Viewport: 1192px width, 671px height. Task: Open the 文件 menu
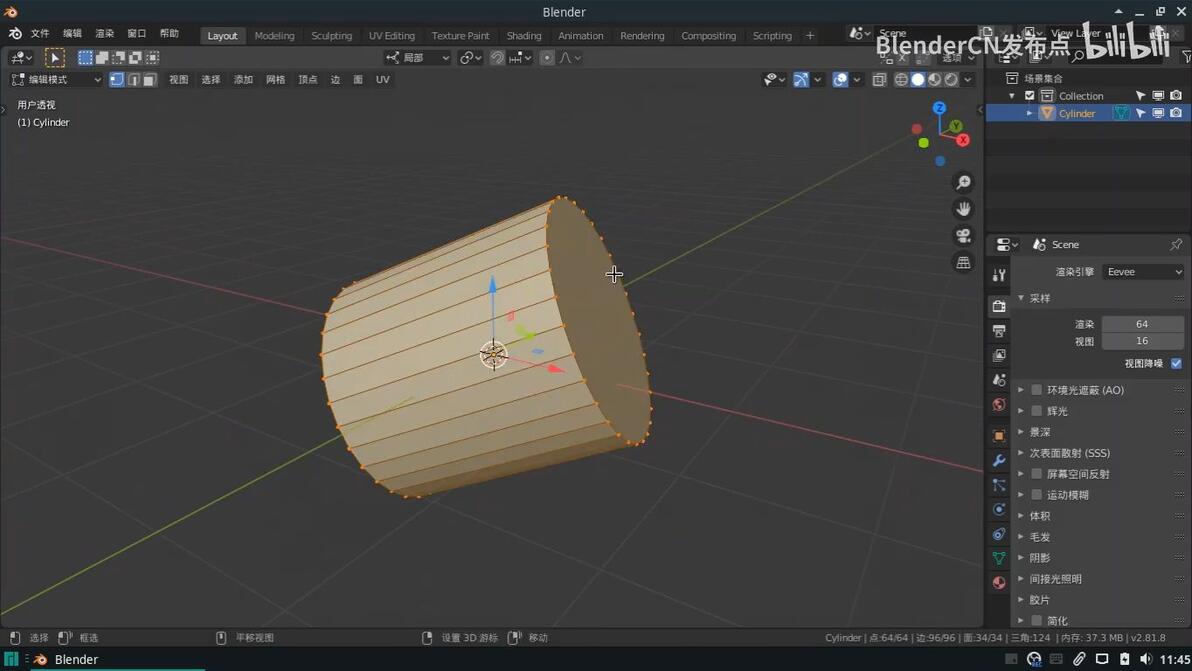click(x=40, y=33)
